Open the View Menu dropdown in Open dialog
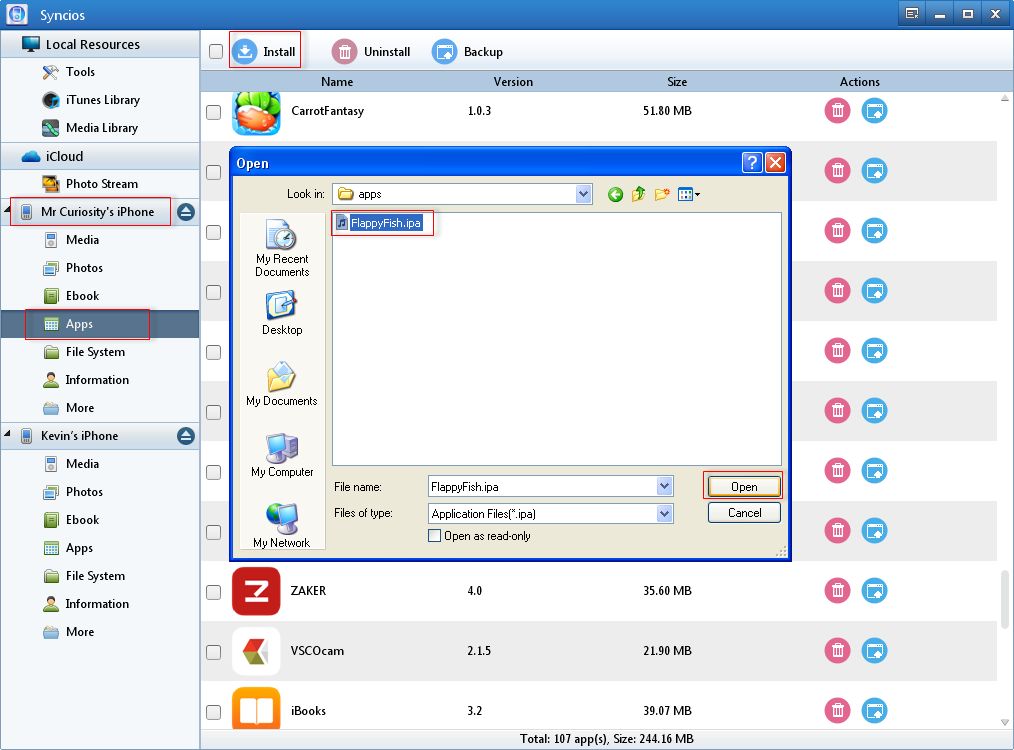1014x750 pixels. (x=689, y=194)
